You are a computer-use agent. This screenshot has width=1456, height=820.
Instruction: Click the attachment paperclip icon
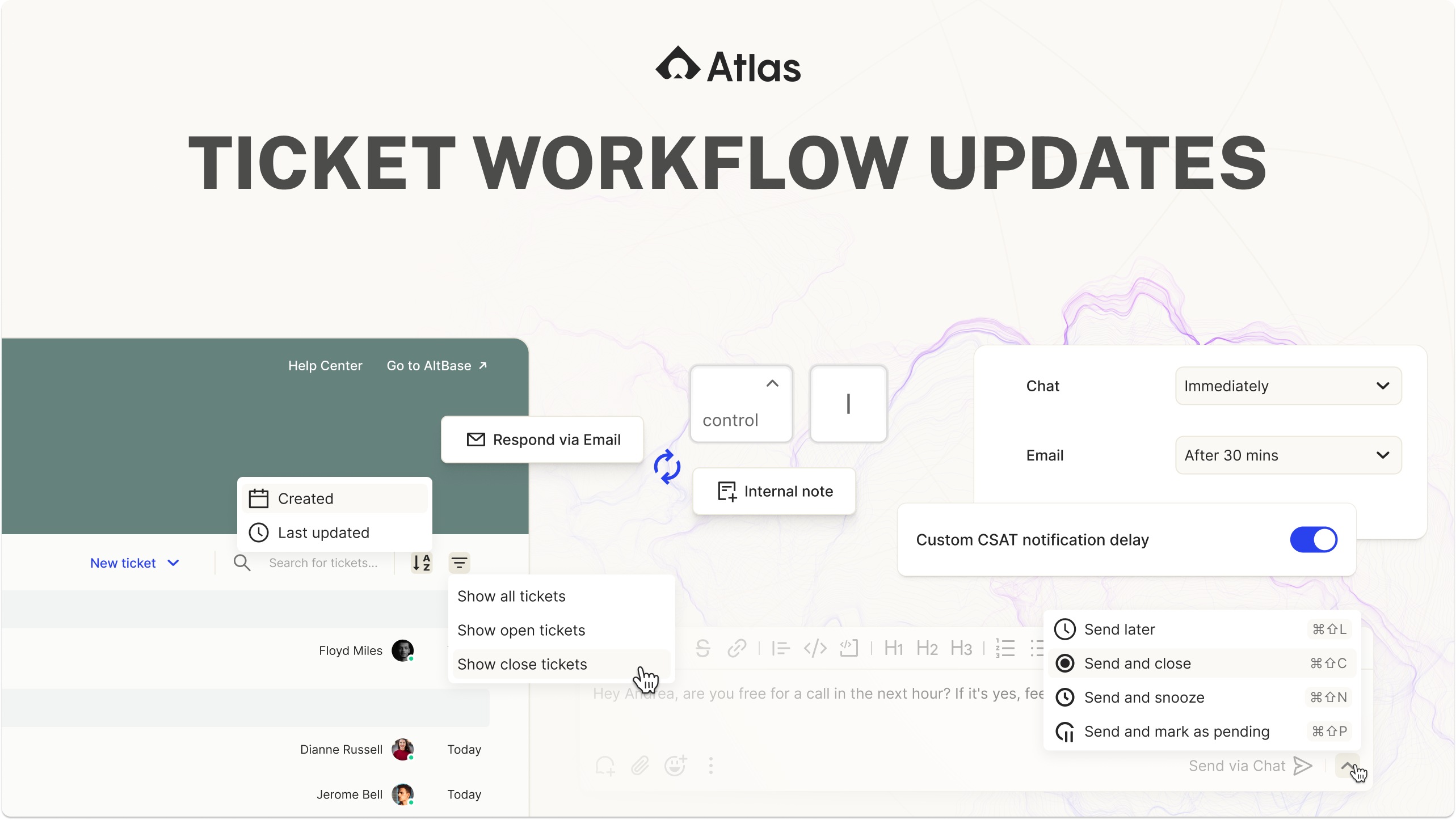[640, 766]
